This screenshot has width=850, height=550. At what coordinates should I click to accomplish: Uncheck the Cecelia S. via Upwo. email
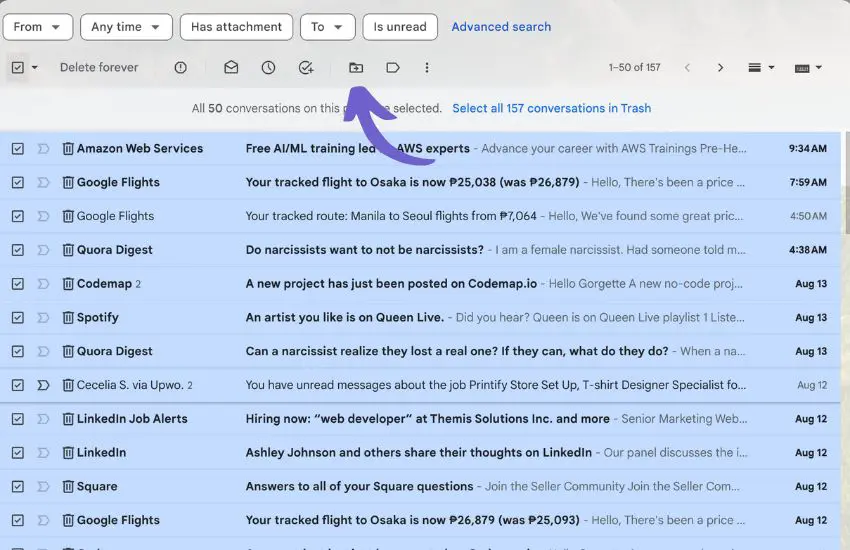[17, 385]
